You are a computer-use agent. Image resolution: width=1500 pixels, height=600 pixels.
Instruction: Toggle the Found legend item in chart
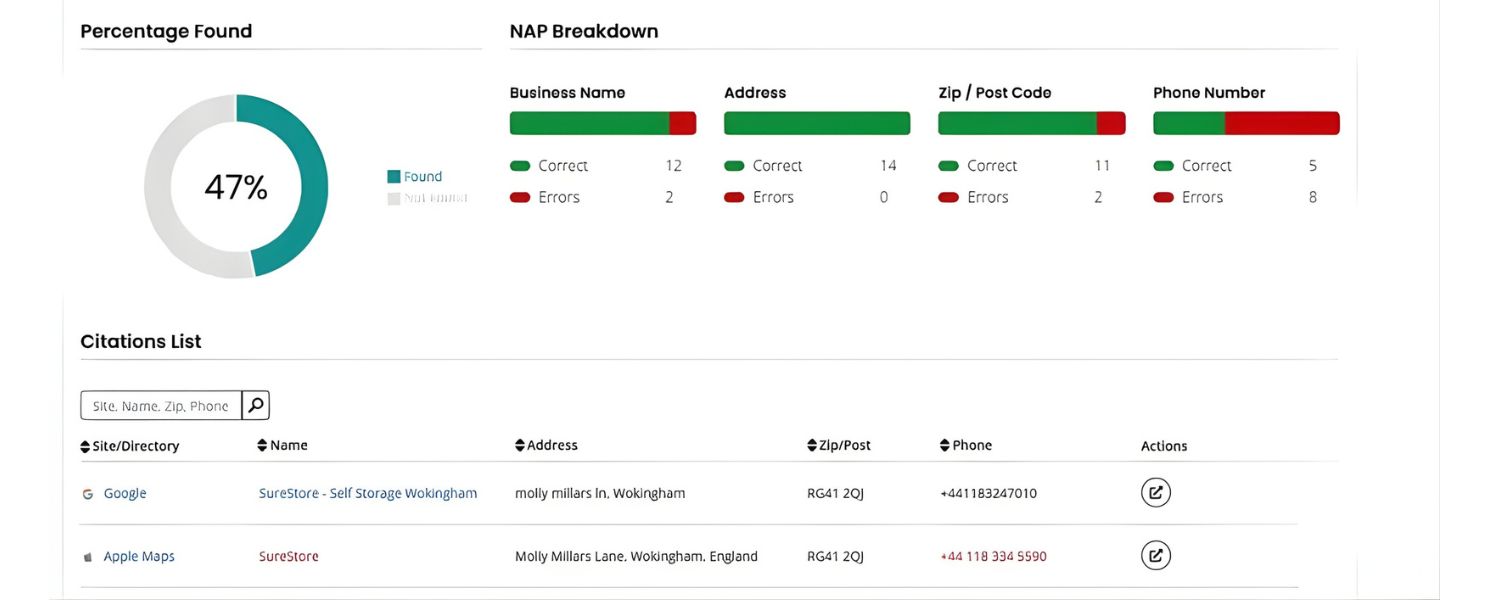[414, 177]
